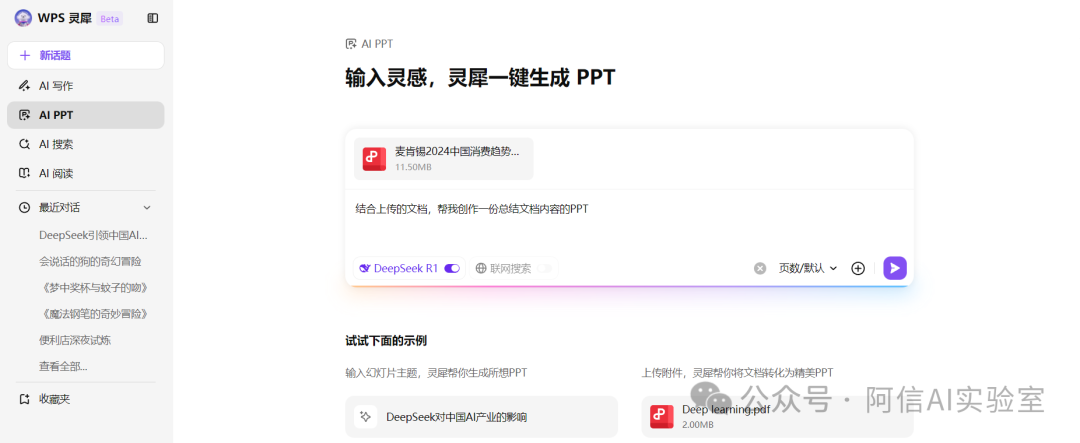Screen dimensions: 1080x443
Task: Click uploaded file 麦肯锡2024中国消费趋势 attachment
Action: pos(444,158)
